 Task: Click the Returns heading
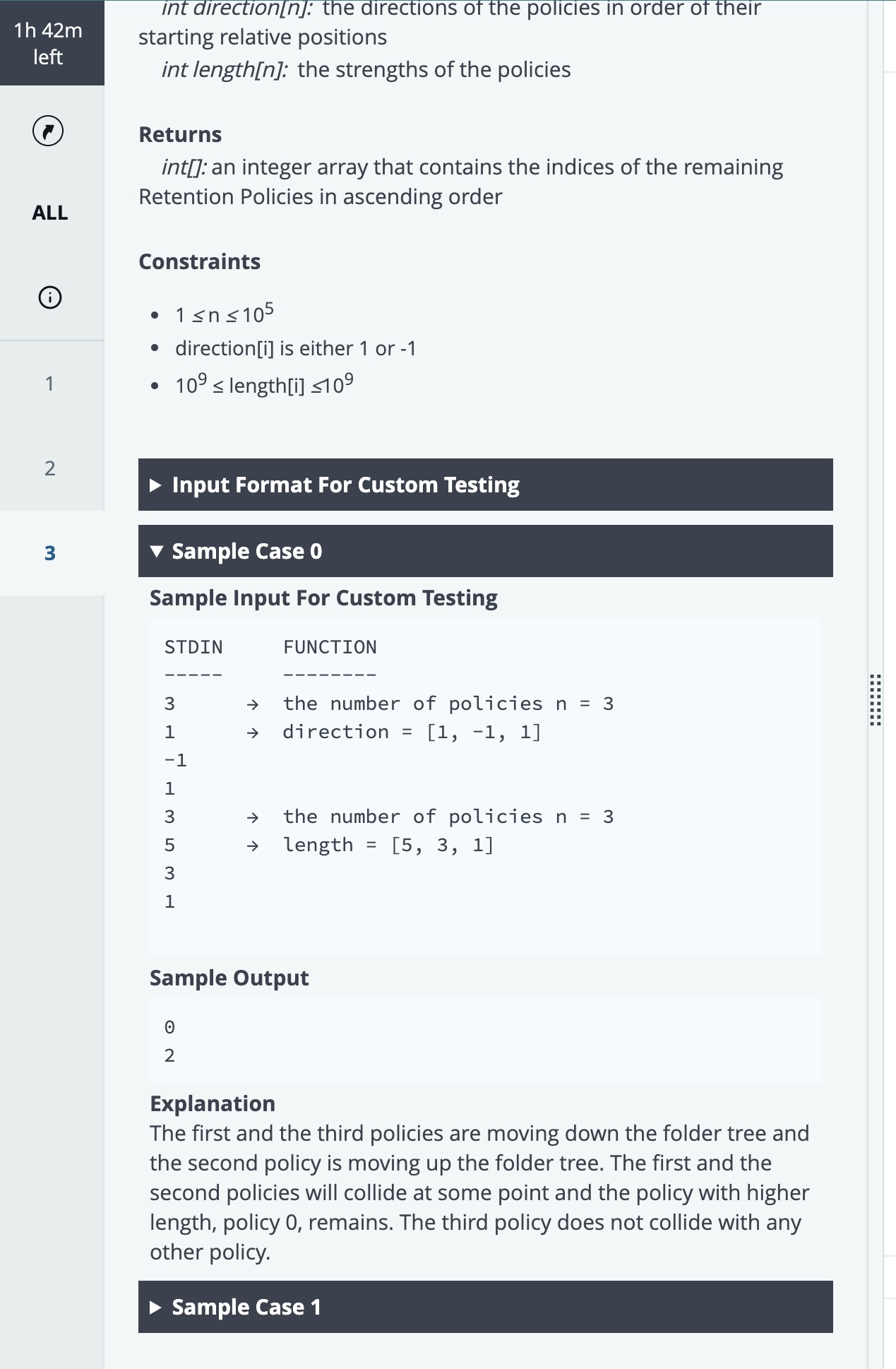click(180, 134)
